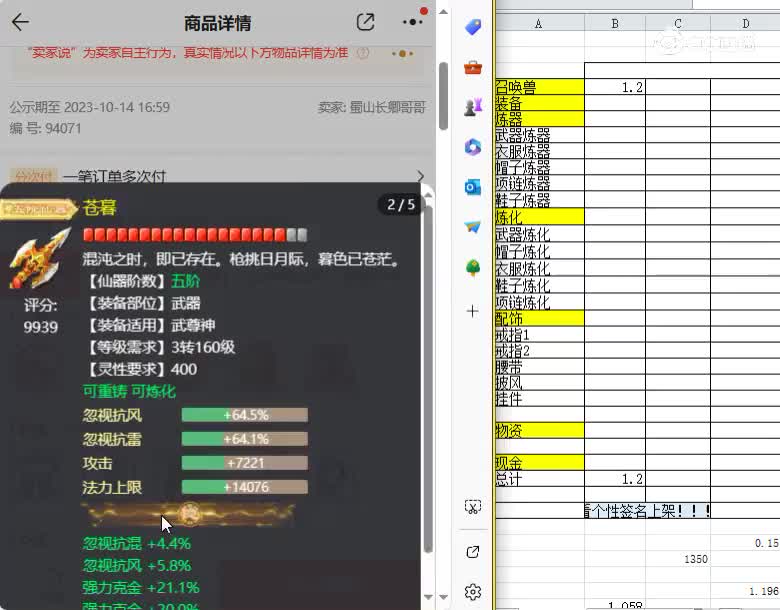Select the yellow 炼化 cell

[539, 217]
